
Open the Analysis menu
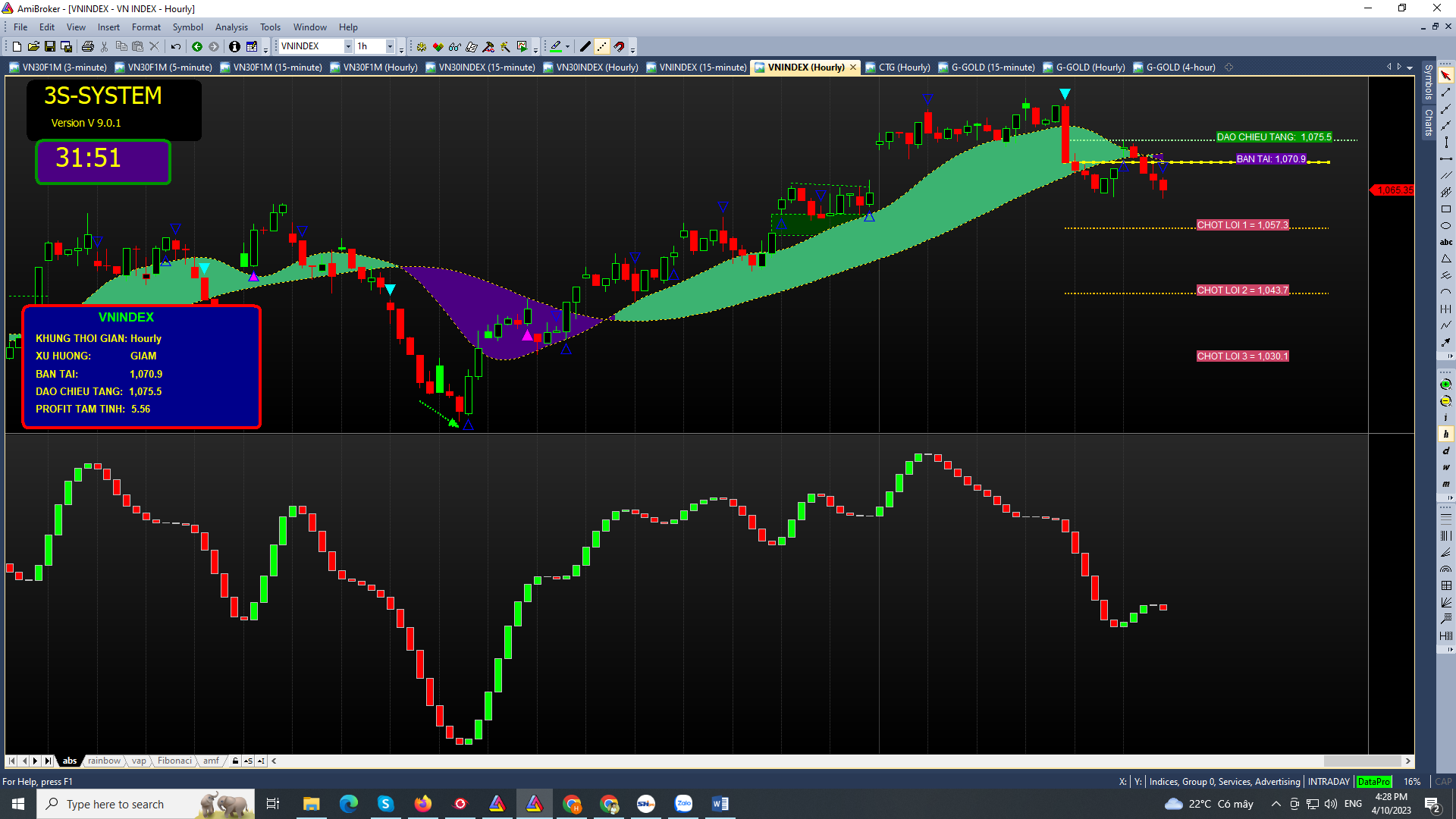[x=231, y=27]
